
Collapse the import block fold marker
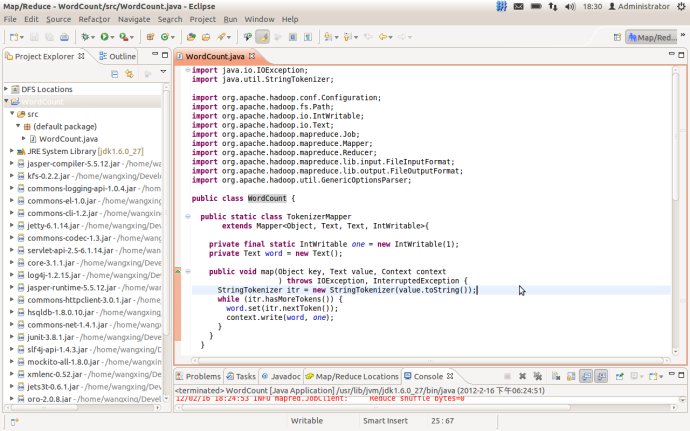coord(186,71)
